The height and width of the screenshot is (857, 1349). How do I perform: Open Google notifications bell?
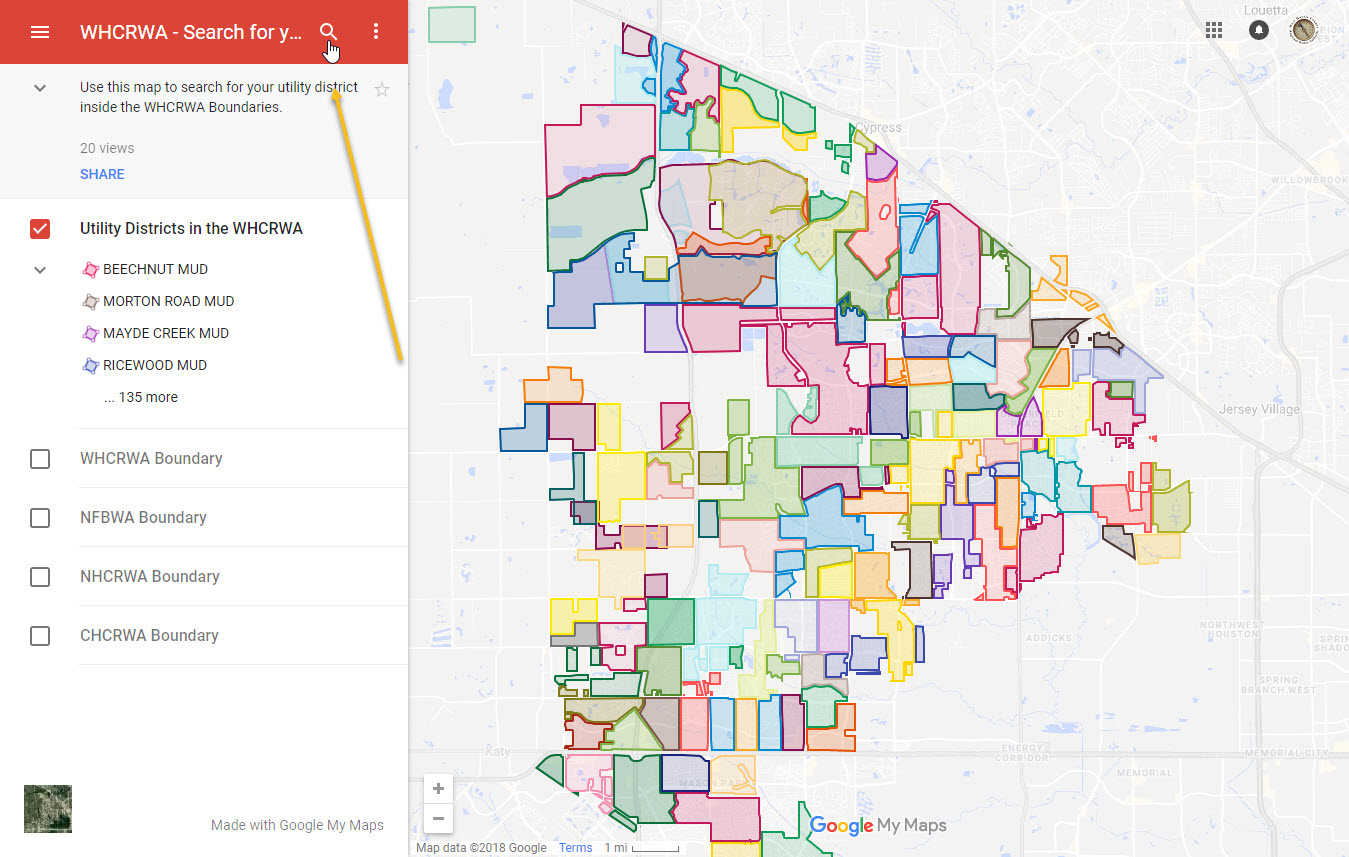[1259, 30]
